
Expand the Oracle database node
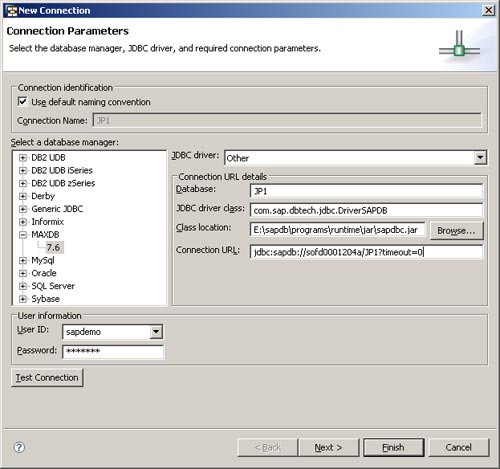(23, 273)
